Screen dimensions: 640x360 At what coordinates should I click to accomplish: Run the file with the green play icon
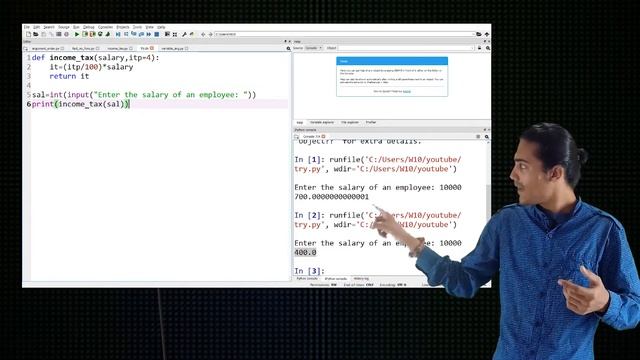77,34
